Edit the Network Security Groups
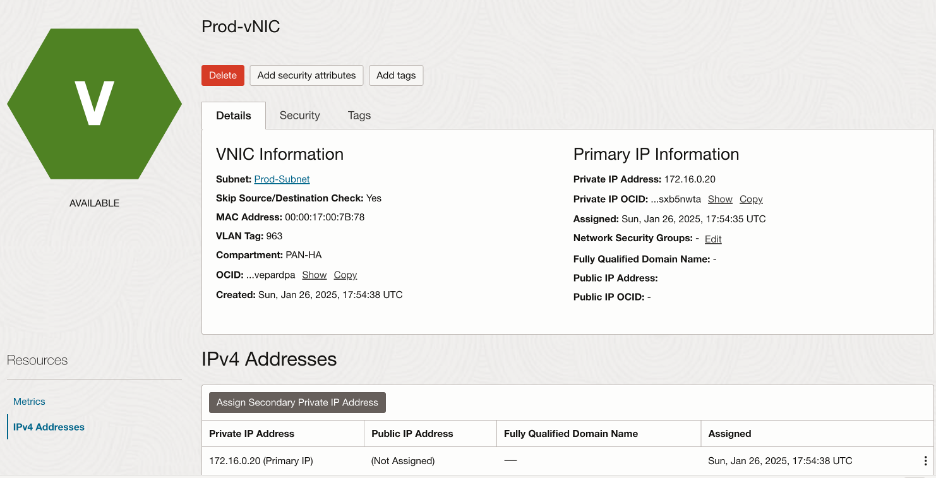936x478 pixels. 713,239
